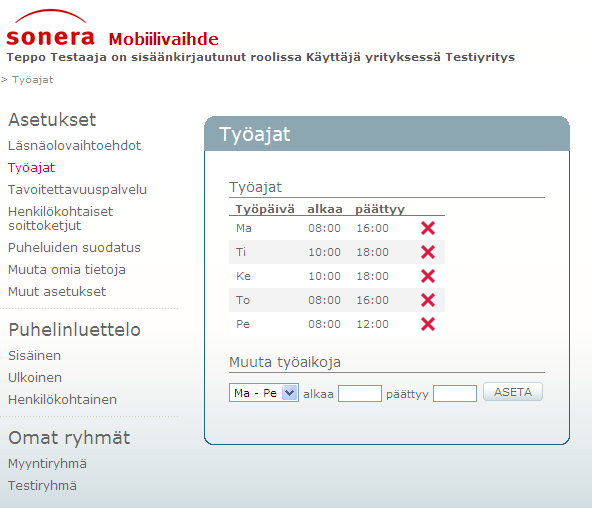Image resolution: width=592 pixels, height=508 pixels.
Task: Focus the päättyy end time field
Action: [x=455, y=393]
